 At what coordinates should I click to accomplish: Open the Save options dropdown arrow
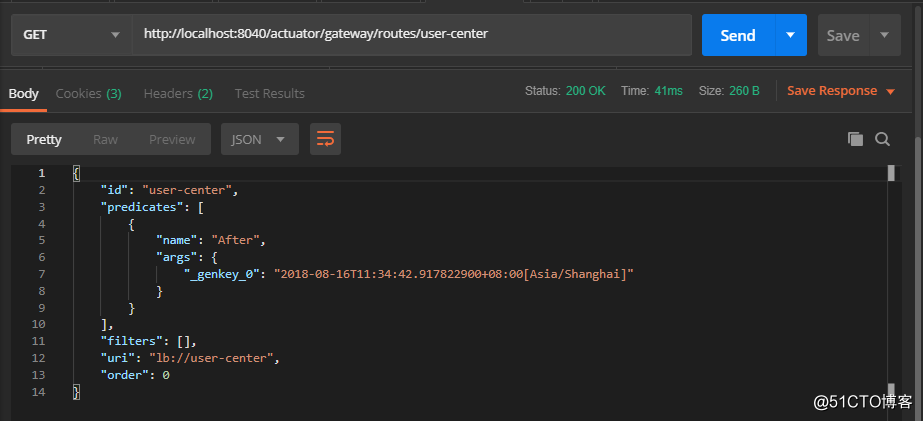[884, 35]
